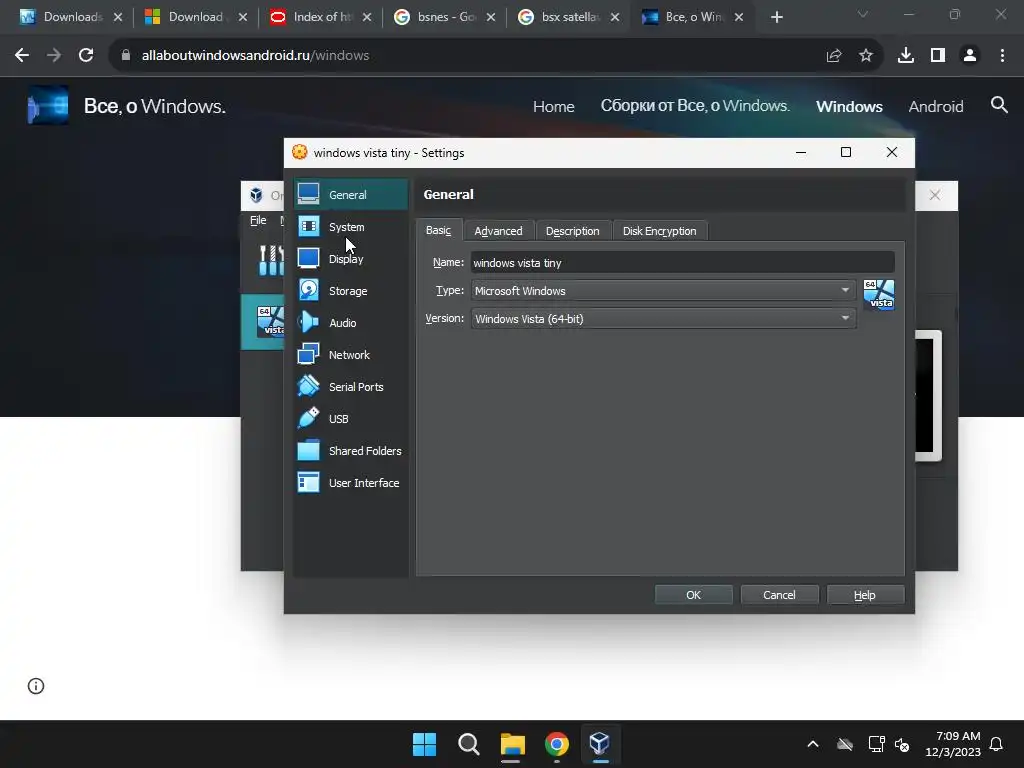Open the Windows link in site navigation

point(849,106)
